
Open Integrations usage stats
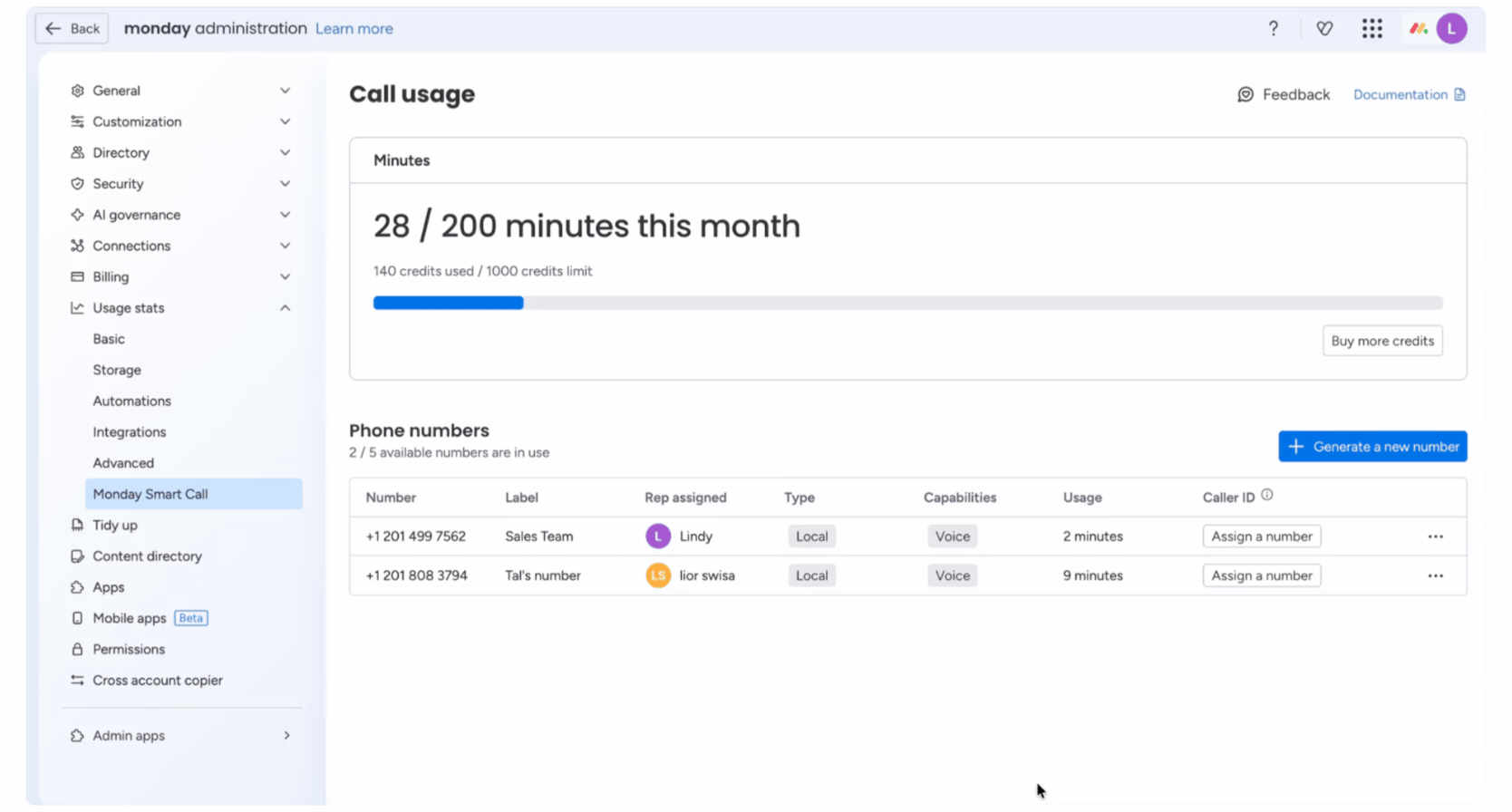(x=130, y=432)
